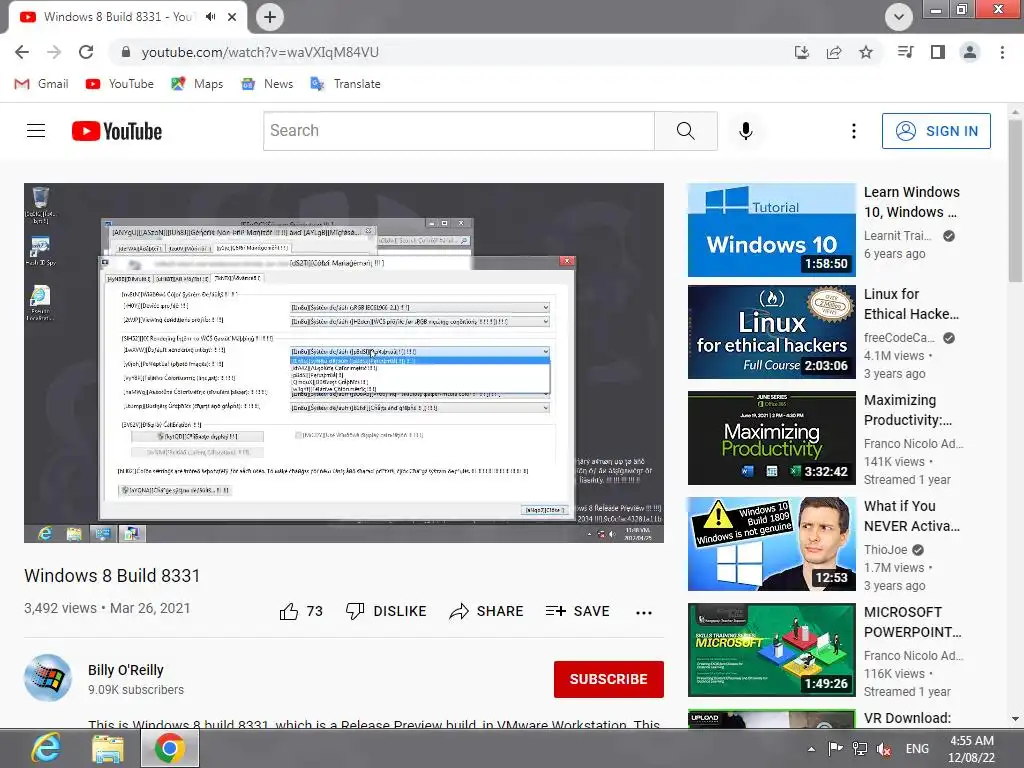Open the media control icon
The image size is (1024, 768).
(x=905, y=52)
